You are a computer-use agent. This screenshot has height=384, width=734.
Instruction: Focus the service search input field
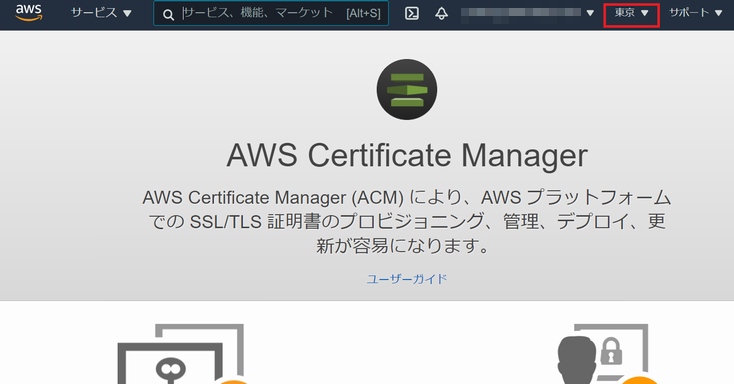(271, 14)
